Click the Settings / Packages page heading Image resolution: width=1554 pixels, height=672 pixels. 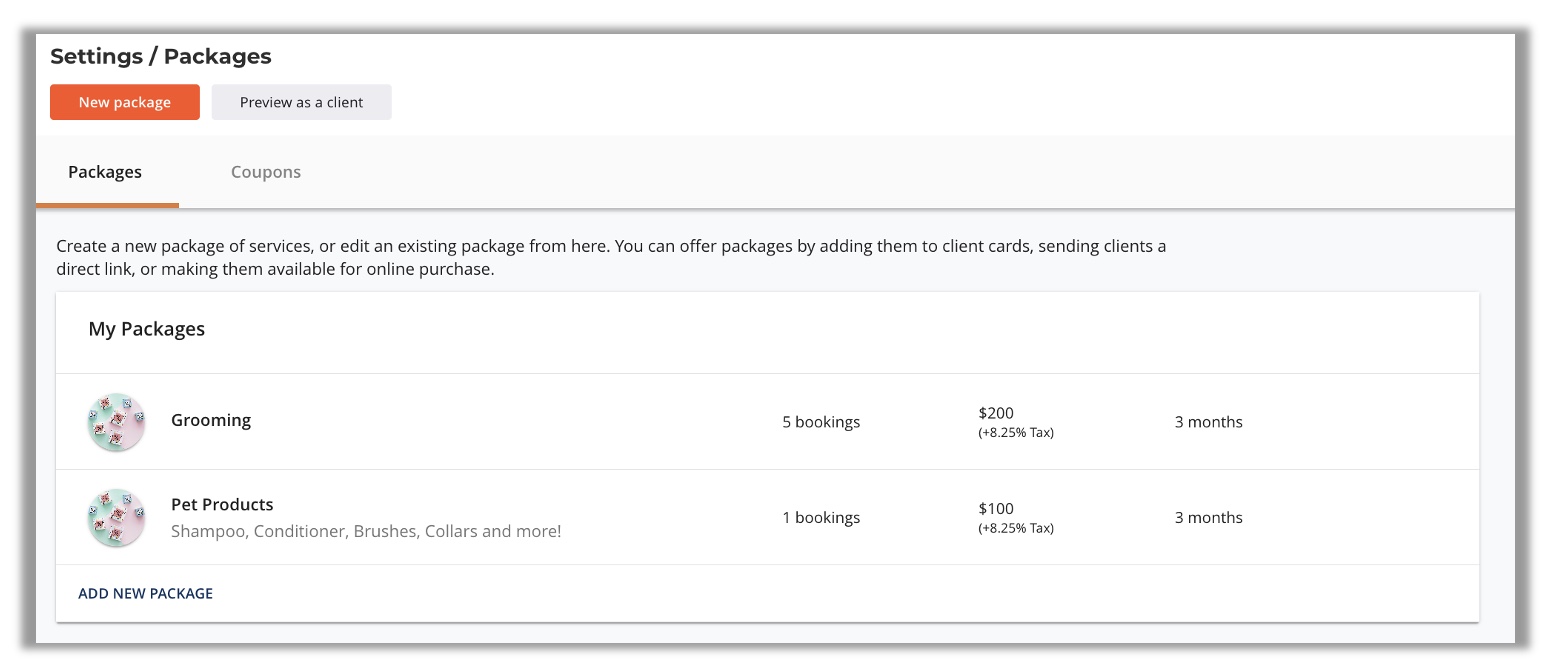pos(161,57)
